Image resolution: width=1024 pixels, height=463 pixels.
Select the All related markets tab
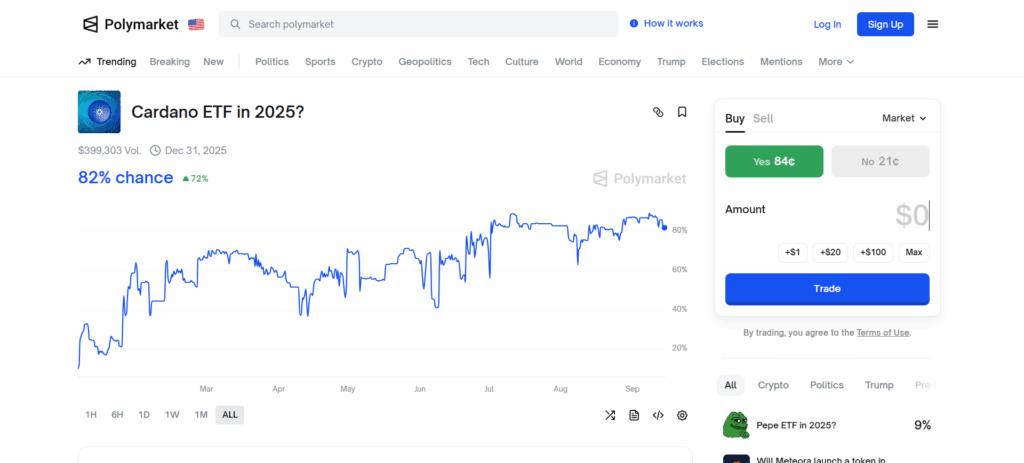(x=730, y=385)
